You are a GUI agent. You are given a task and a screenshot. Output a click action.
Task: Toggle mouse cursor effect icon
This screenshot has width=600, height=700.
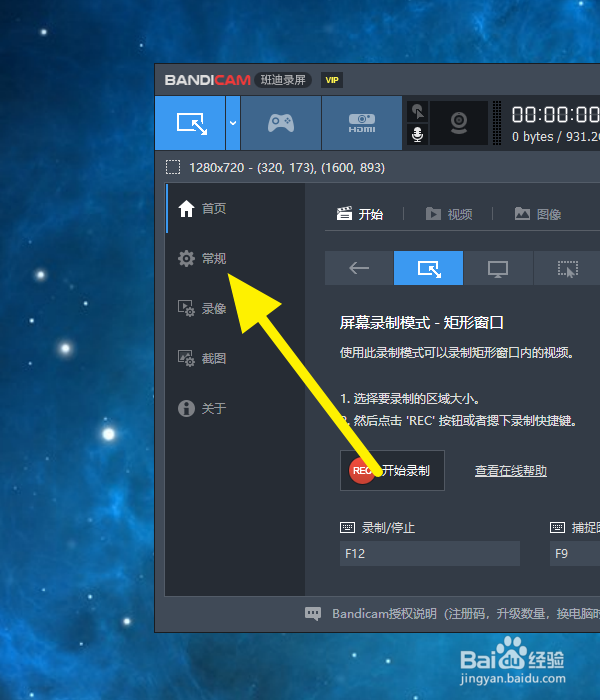click(x=417, y=112)
